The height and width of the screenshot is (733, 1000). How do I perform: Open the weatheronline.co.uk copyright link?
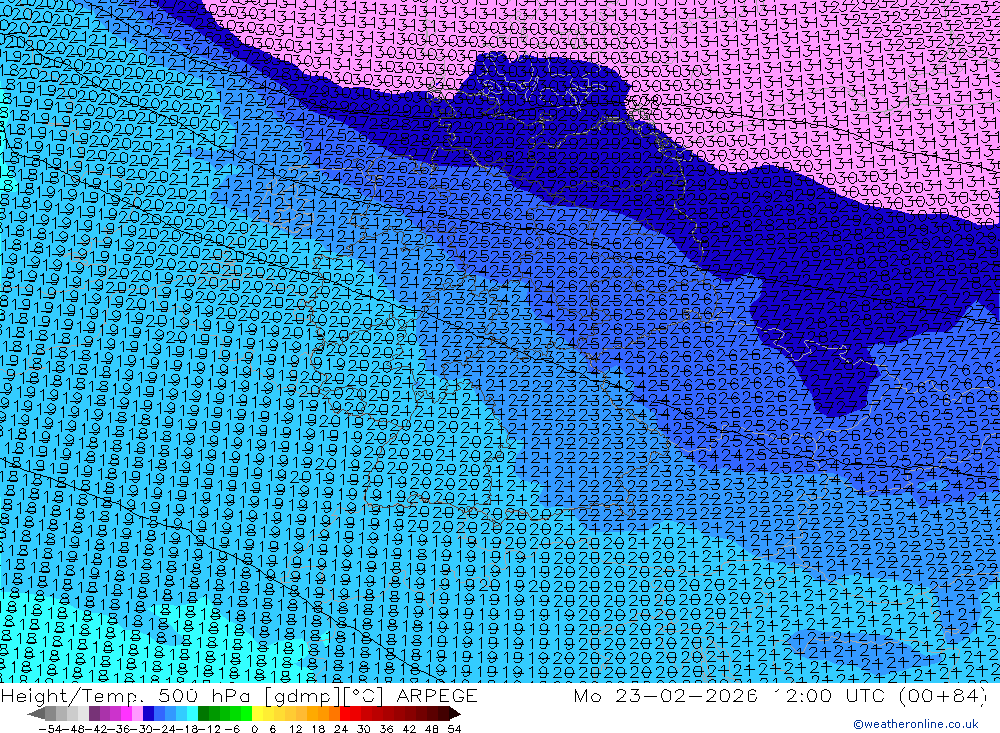916,724
